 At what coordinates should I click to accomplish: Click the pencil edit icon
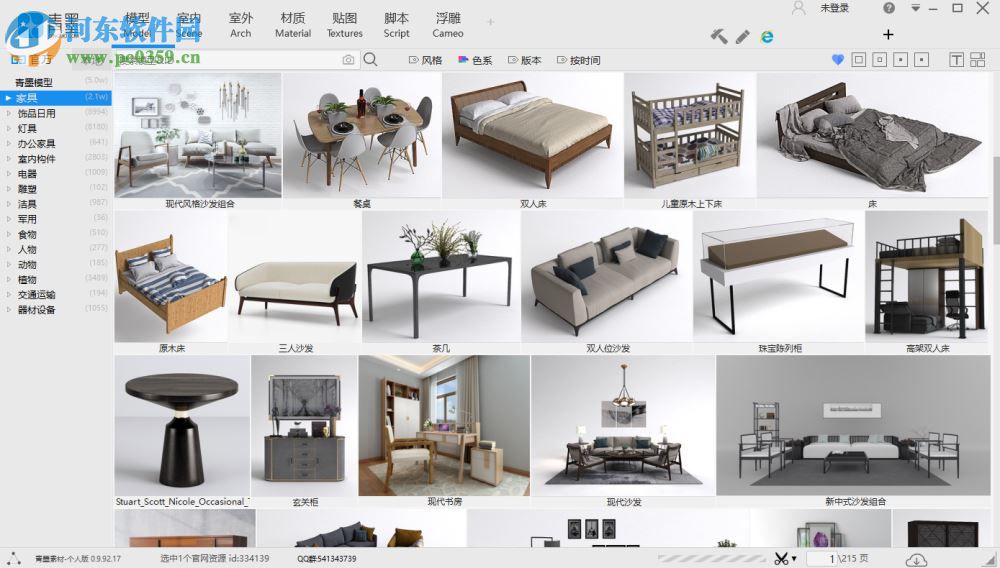point(742,37)
